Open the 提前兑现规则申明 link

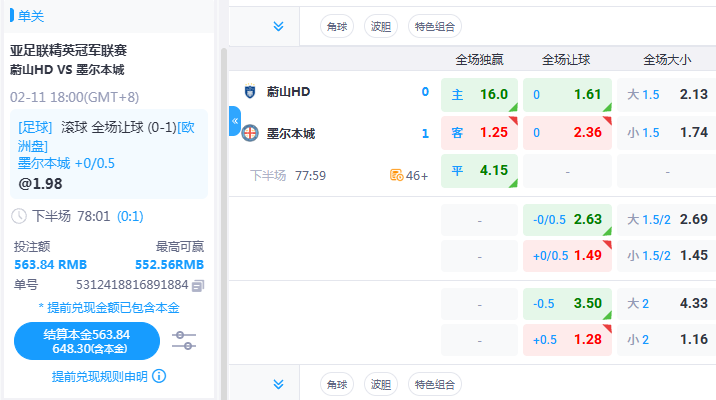tap(99, 377)
